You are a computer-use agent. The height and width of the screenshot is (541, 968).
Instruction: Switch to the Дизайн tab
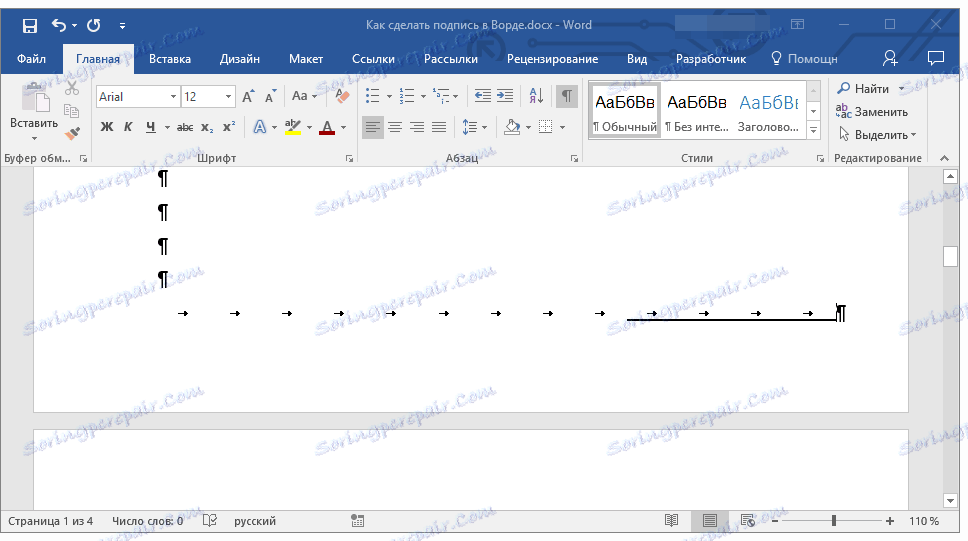(240, 59)
